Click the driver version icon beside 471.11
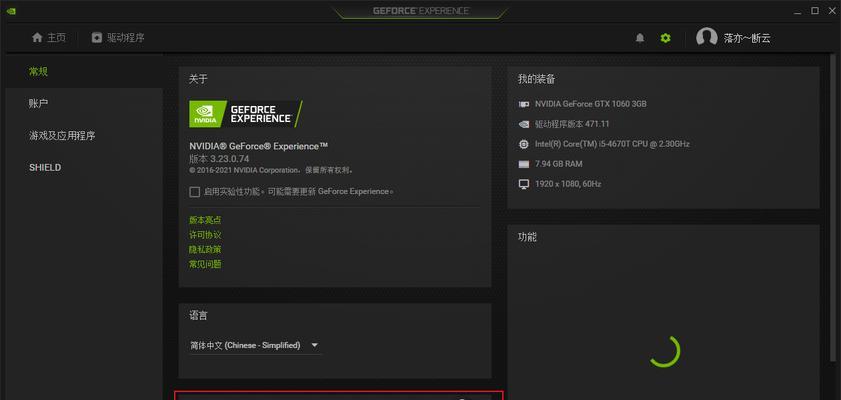The height and width of the screenshot is (400, 841). coord(524,124)
